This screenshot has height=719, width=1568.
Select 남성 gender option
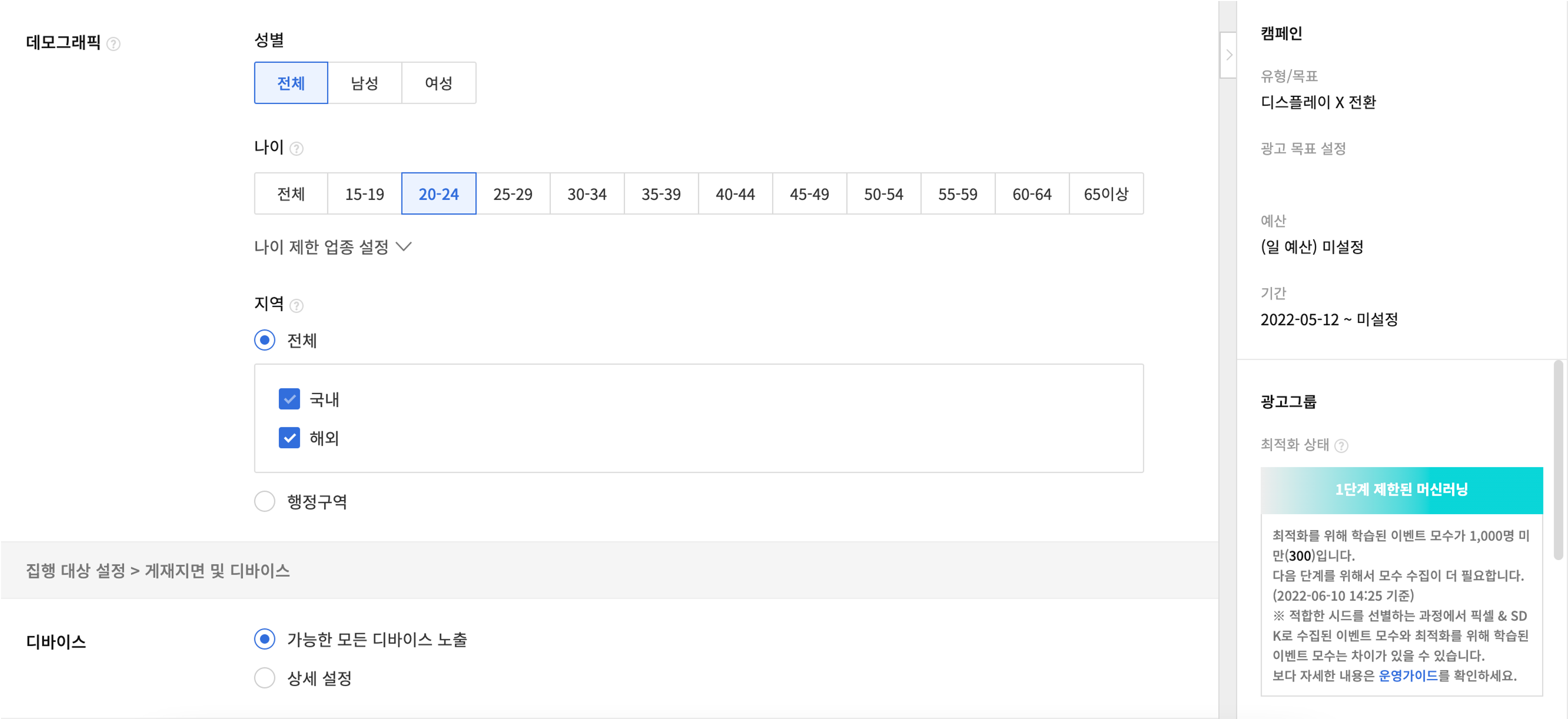coord(364,83)
